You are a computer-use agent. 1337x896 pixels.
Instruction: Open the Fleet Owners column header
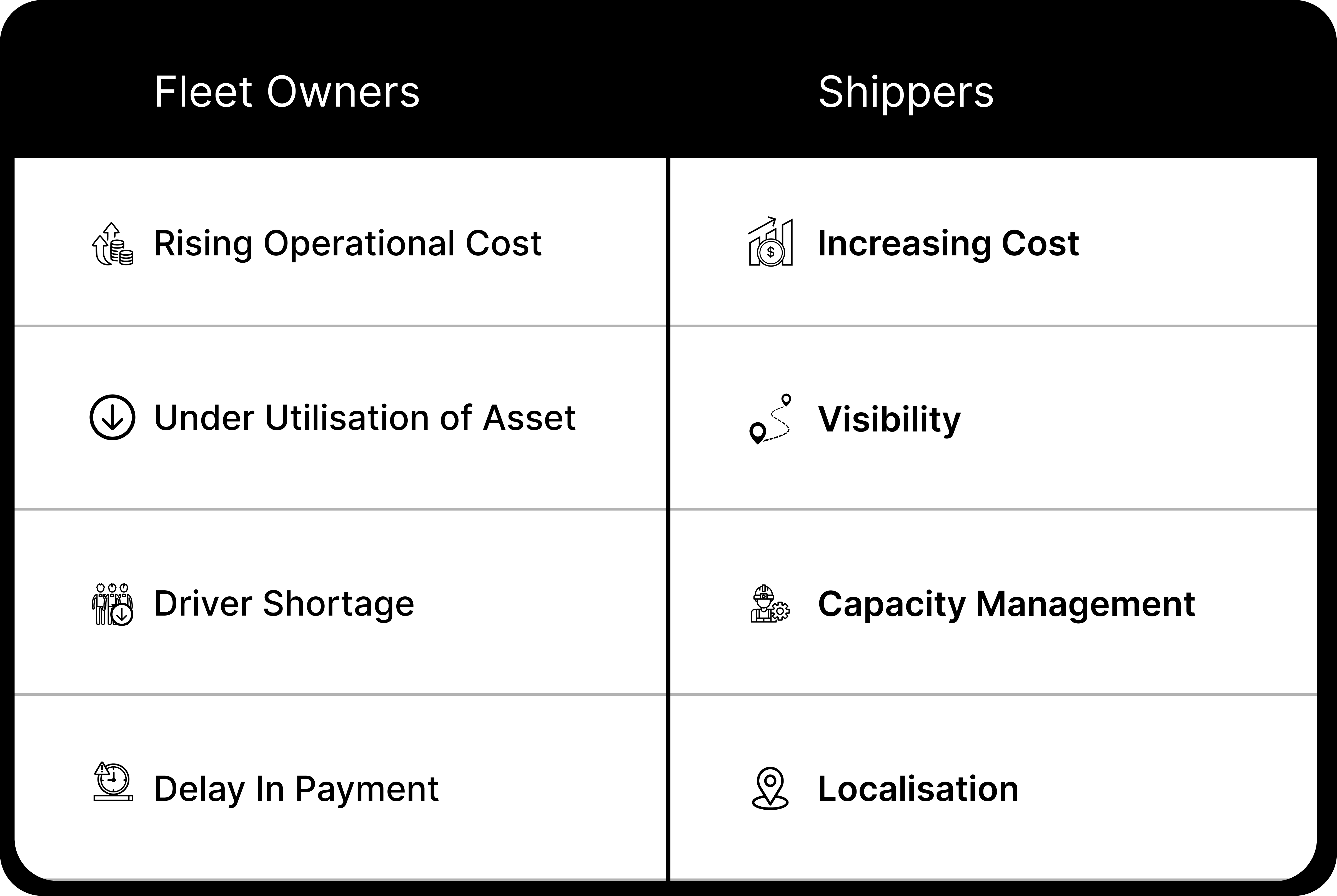tap(287, 91)
